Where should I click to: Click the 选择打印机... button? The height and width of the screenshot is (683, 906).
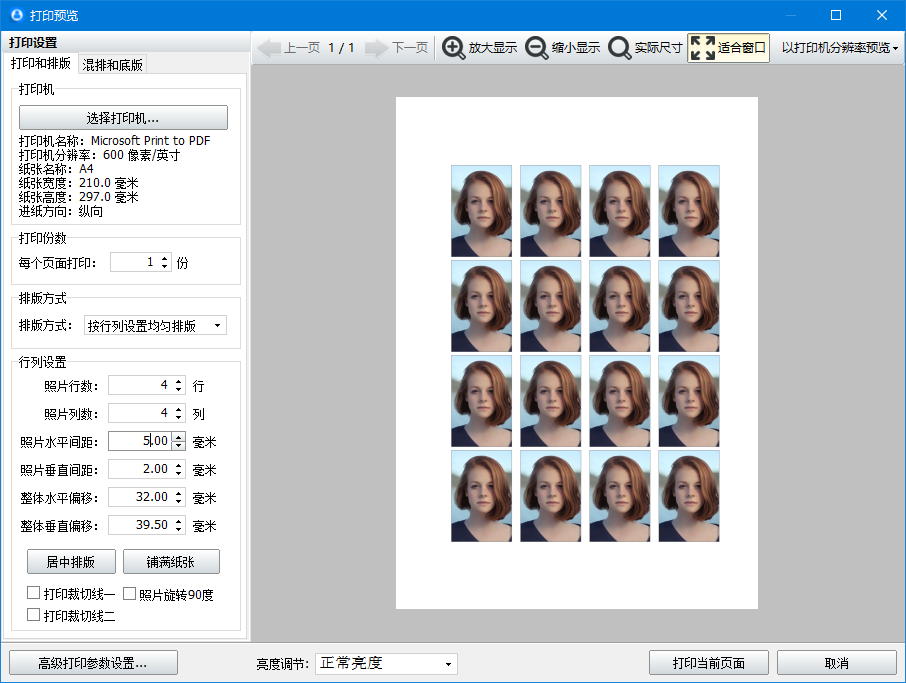tap(123, 118)
